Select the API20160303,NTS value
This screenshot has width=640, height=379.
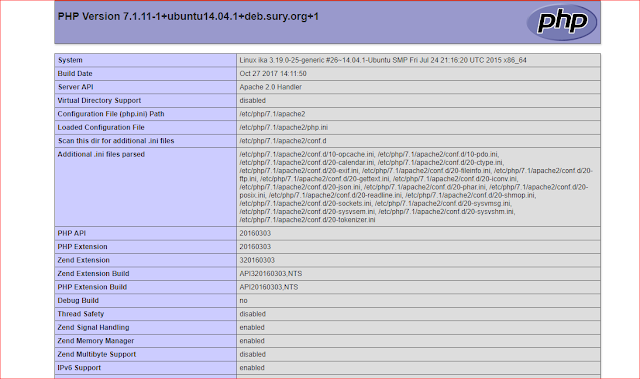[269, 287]
